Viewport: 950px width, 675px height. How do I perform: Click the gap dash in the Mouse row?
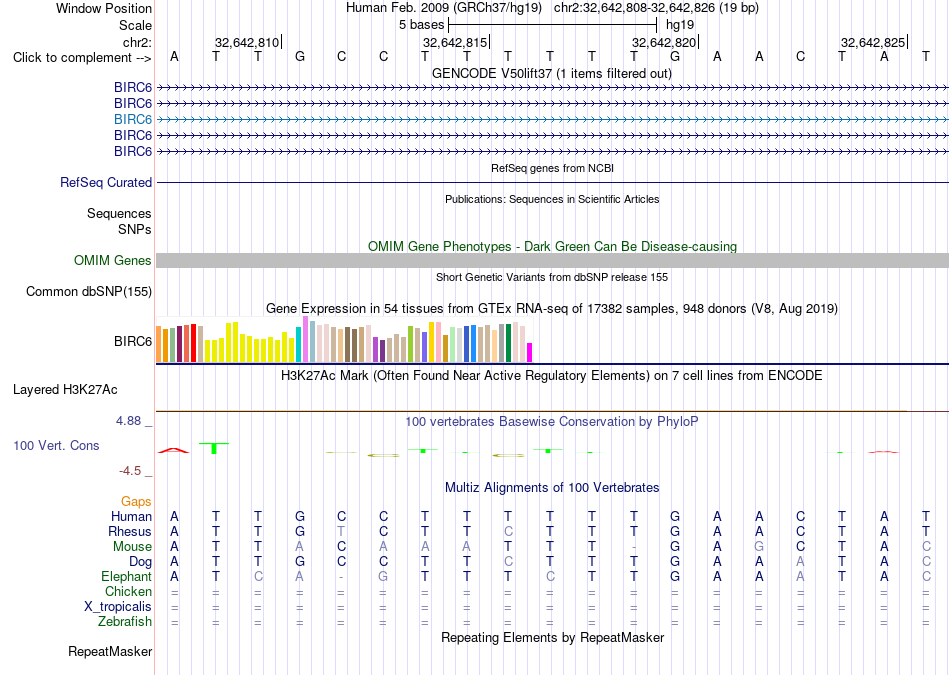[x=634, y=547]
